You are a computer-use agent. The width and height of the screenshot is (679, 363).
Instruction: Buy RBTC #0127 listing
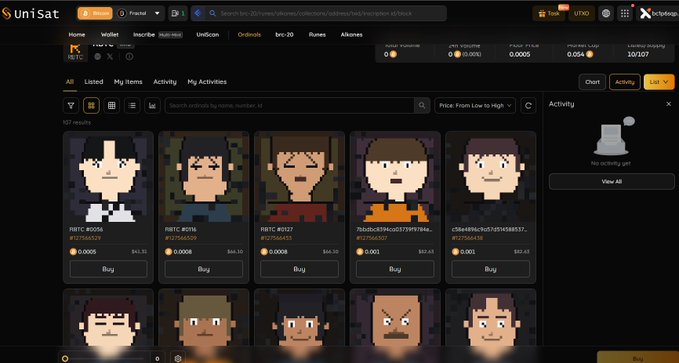pos(300,269)
